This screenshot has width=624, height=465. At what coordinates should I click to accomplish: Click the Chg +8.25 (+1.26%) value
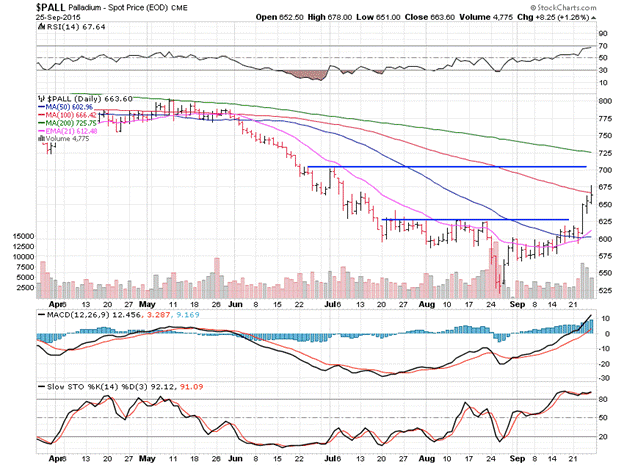pyautogui.click(x=553, y=17)
